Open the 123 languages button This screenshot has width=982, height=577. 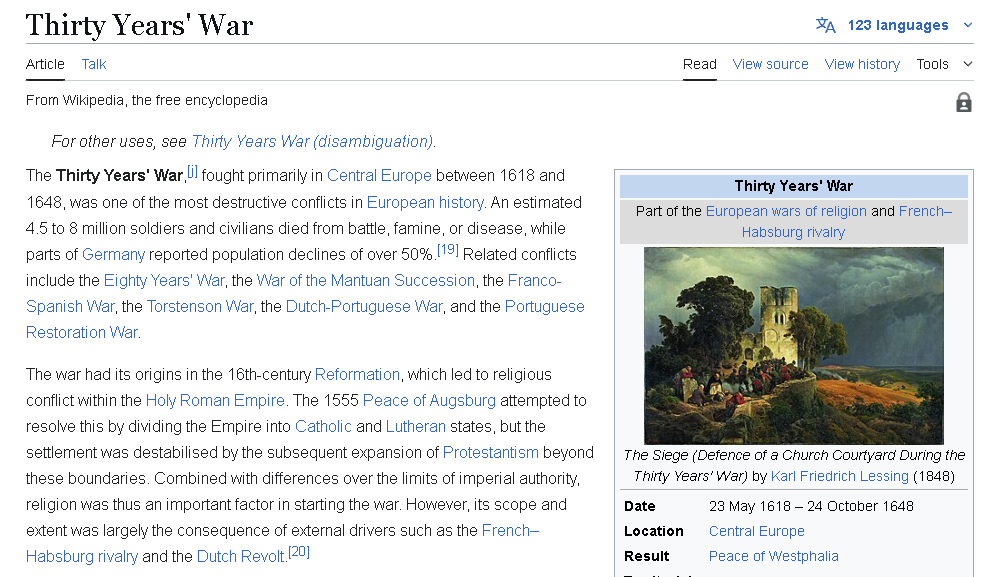(x=894, y=25)
